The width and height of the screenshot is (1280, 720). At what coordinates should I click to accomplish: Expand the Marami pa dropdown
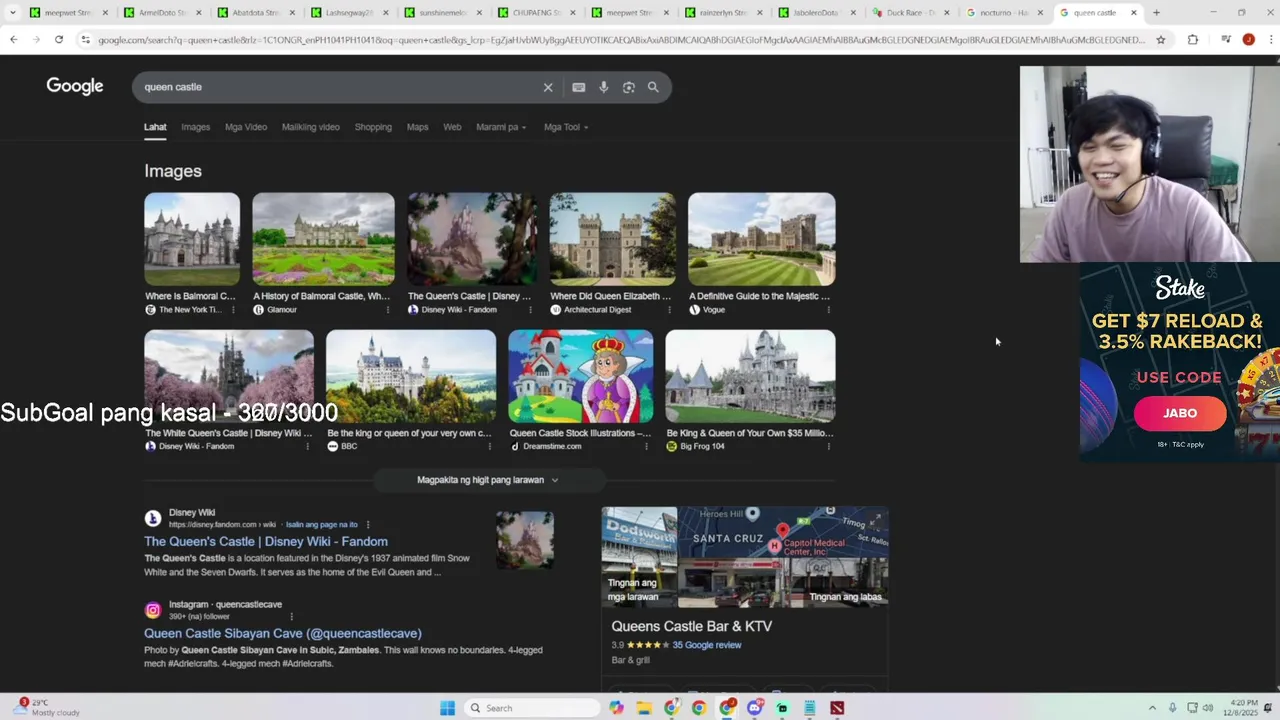pyautogui.click(x=501, y=127)
